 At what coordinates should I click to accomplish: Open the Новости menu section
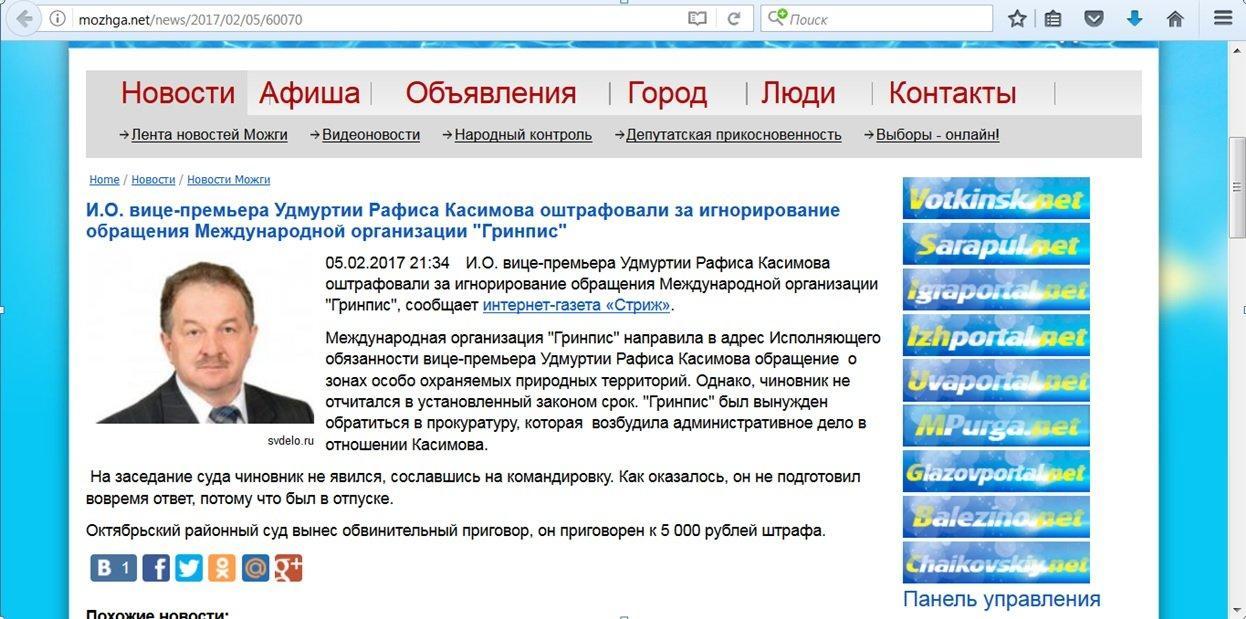(x=178, y=93)
